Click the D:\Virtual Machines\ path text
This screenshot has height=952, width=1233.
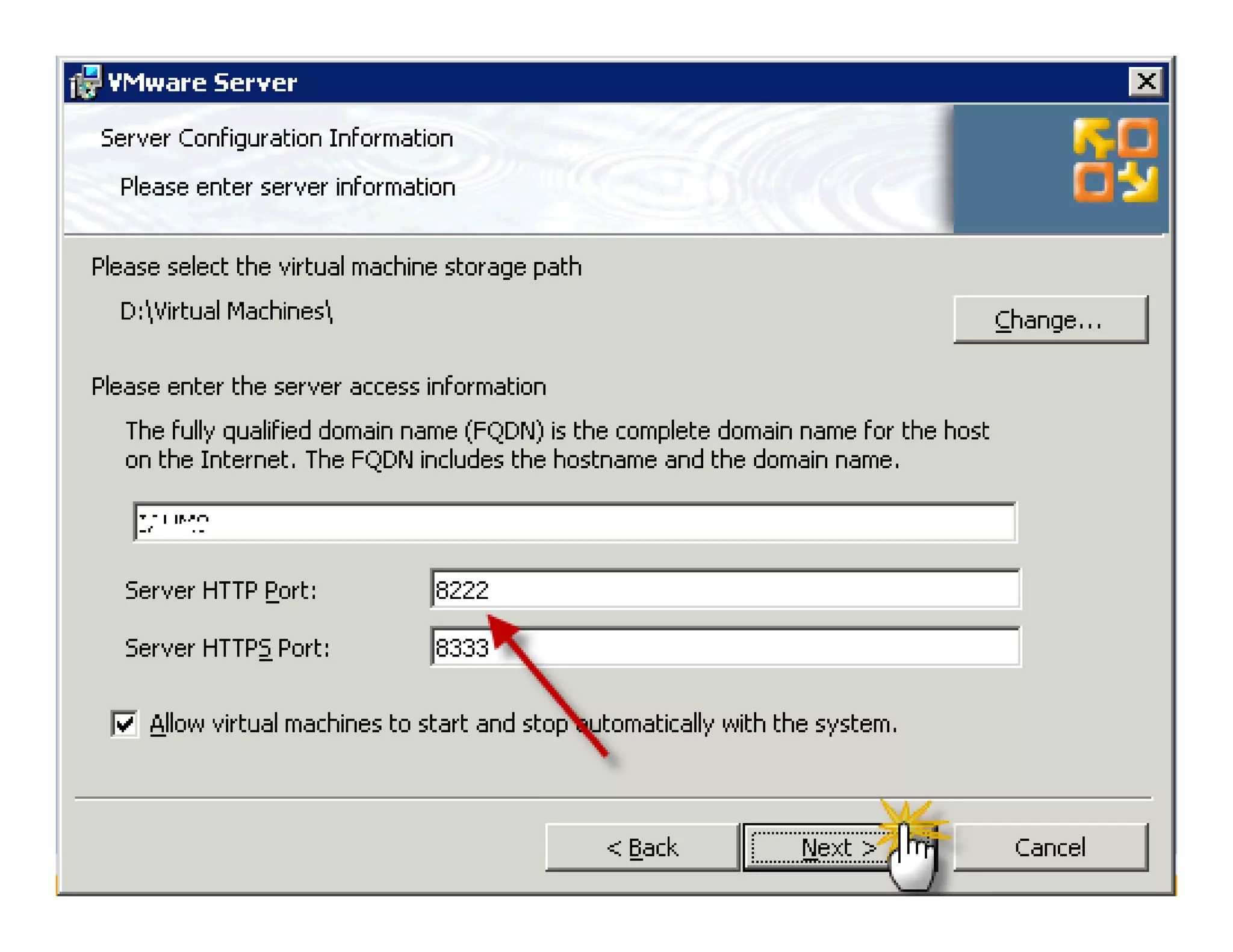click(226, 312)
